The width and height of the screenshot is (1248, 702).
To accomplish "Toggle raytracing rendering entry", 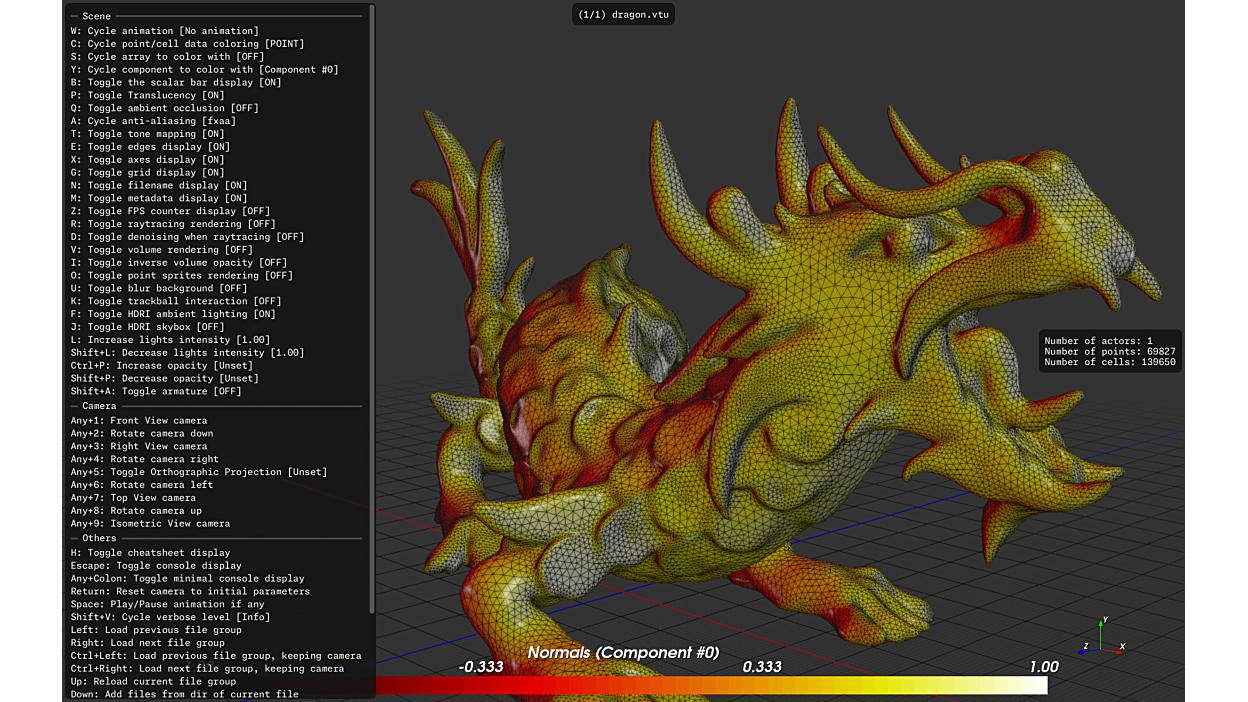I will click(x=173, y=224).
